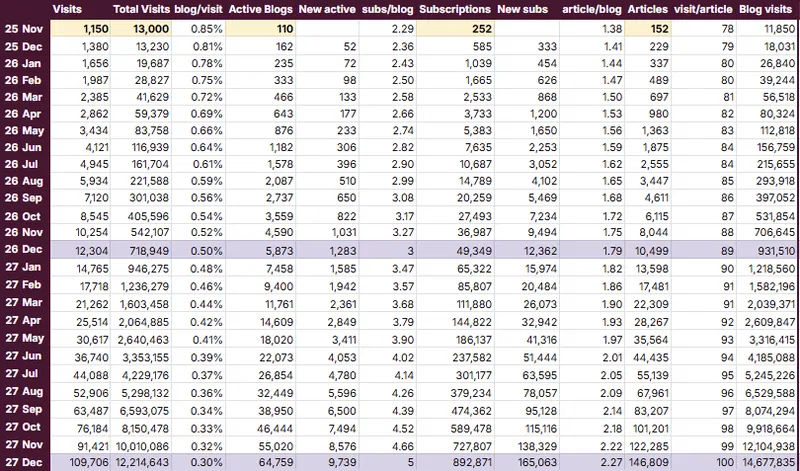
Task: Click the empty New active cell for 25 Nov
Action: point(327,29)
